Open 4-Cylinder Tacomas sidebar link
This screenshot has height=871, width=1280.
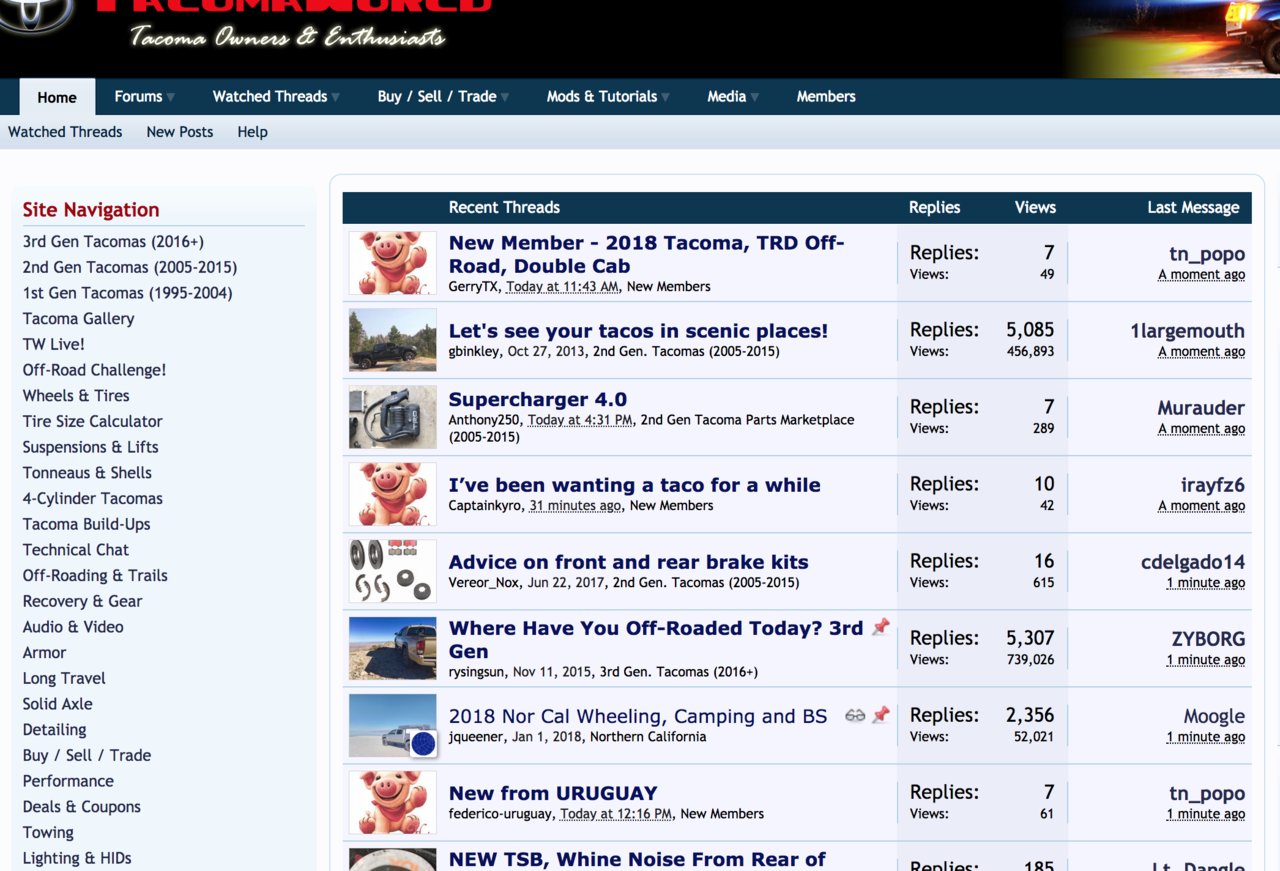92,498
